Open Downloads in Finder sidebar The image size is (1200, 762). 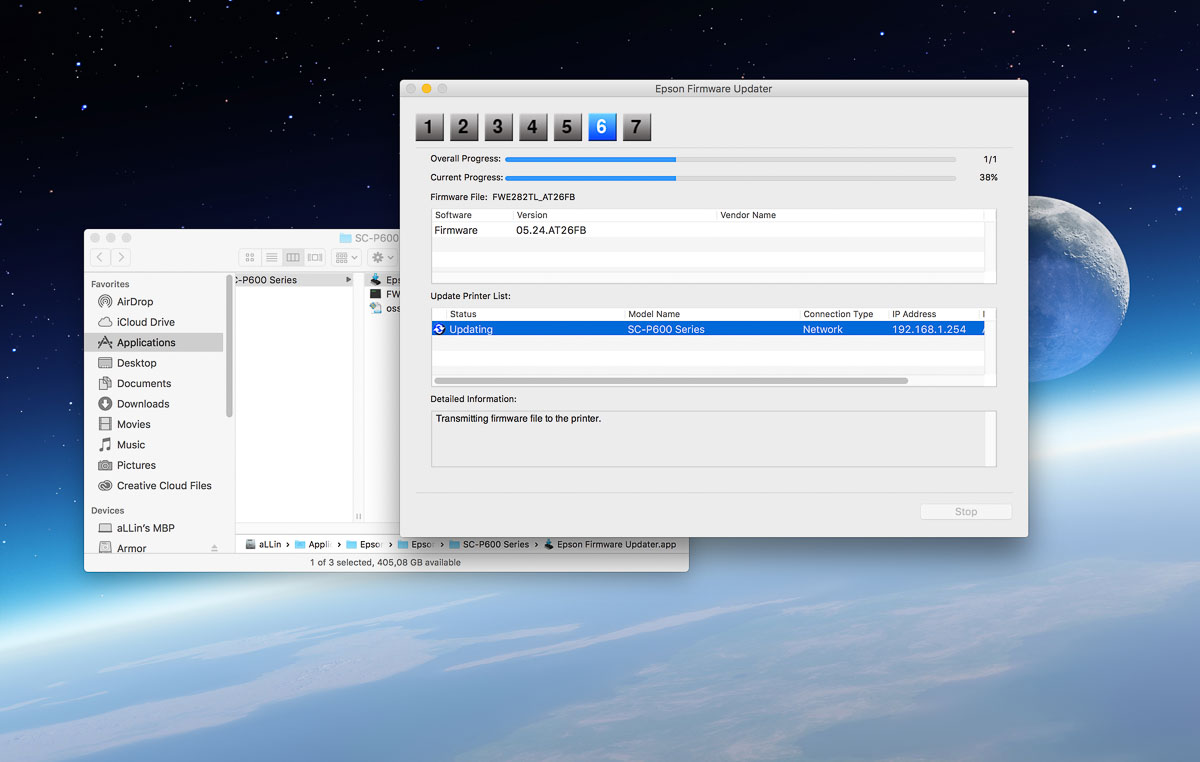[x=143, y=404]
